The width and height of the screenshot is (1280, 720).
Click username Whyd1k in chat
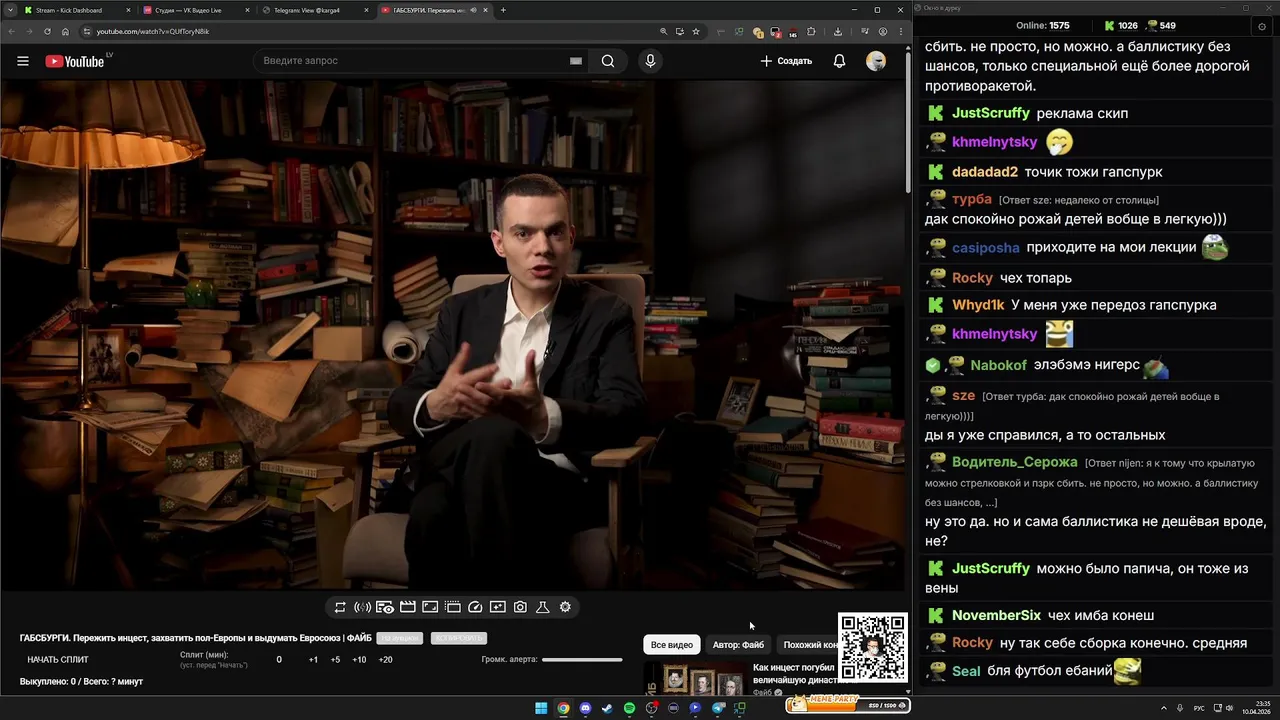tap(978, 305)
